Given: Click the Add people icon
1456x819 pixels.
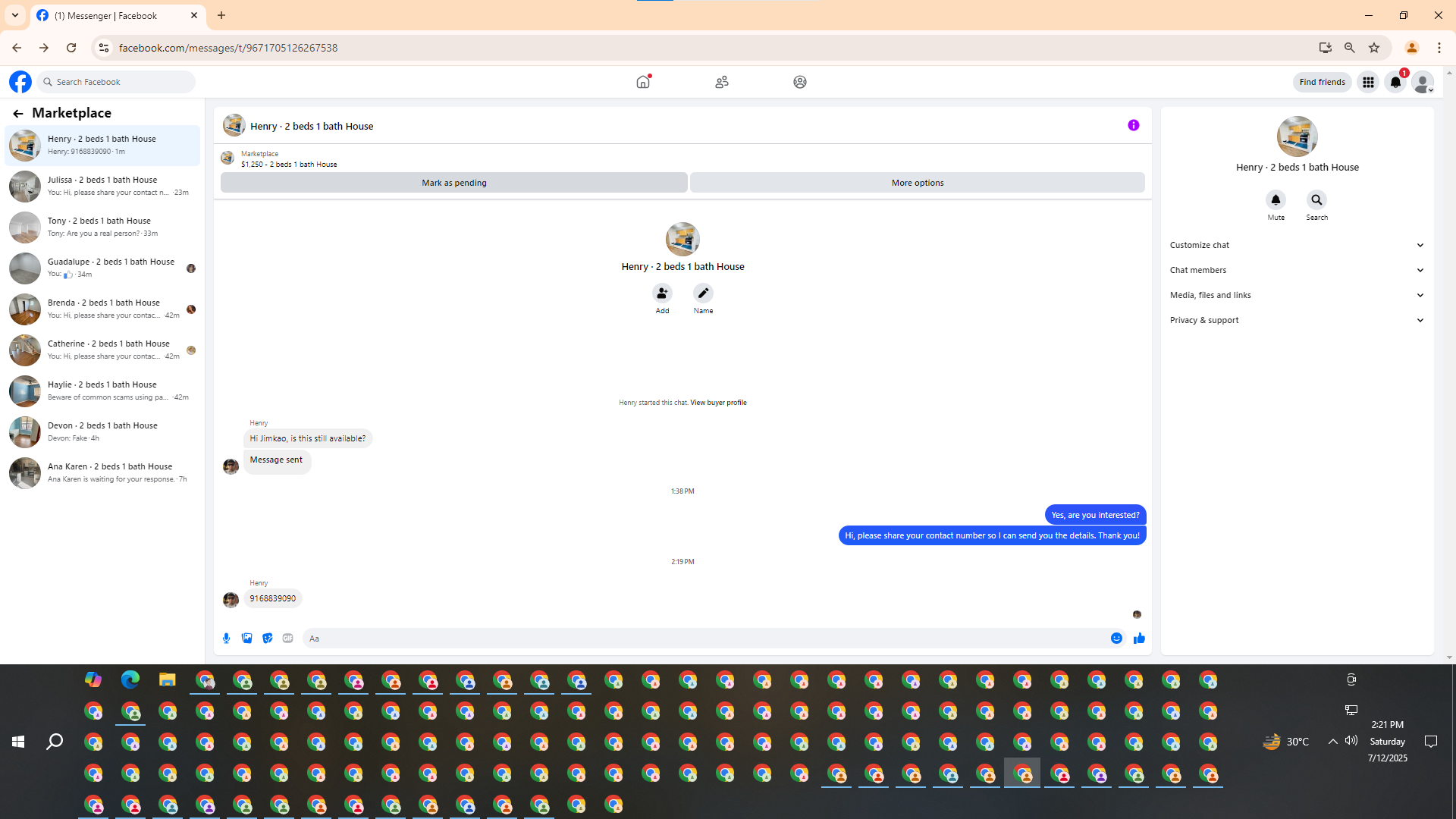Looking at the screenshot, I should pos(662,293).
